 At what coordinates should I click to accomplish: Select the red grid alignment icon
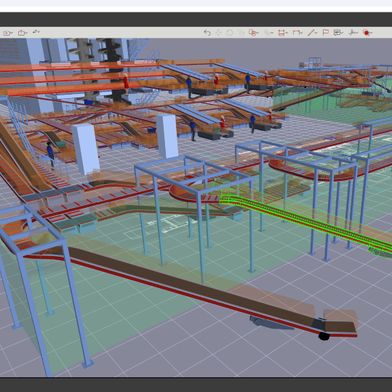283,33
